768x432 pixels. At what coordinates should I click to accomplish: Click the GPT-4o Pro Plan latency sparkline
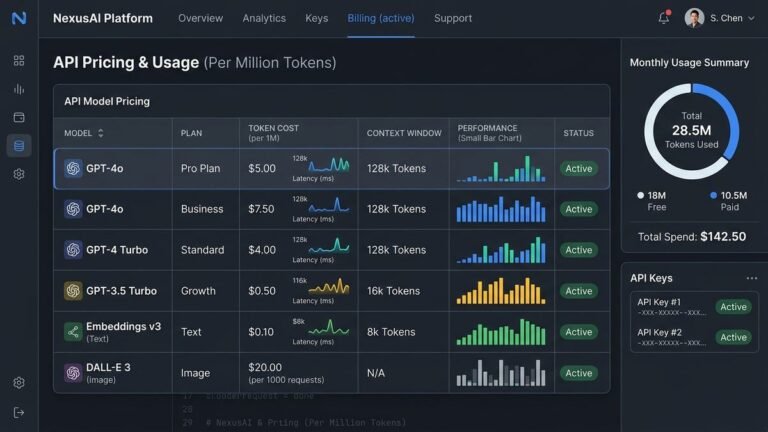click(329, 165)
